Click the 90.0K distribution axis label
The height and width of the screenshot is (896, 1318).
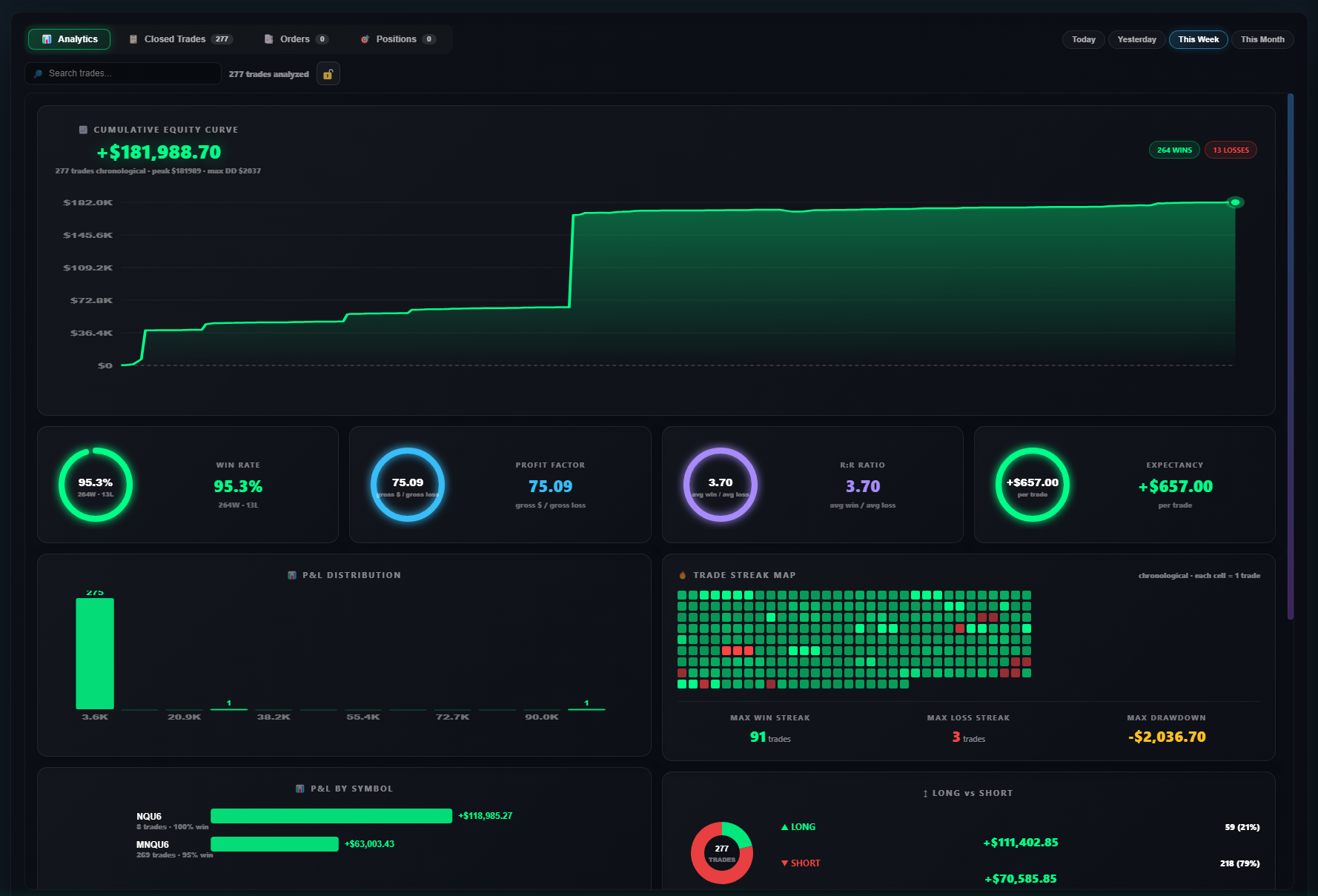coord(542,717)
